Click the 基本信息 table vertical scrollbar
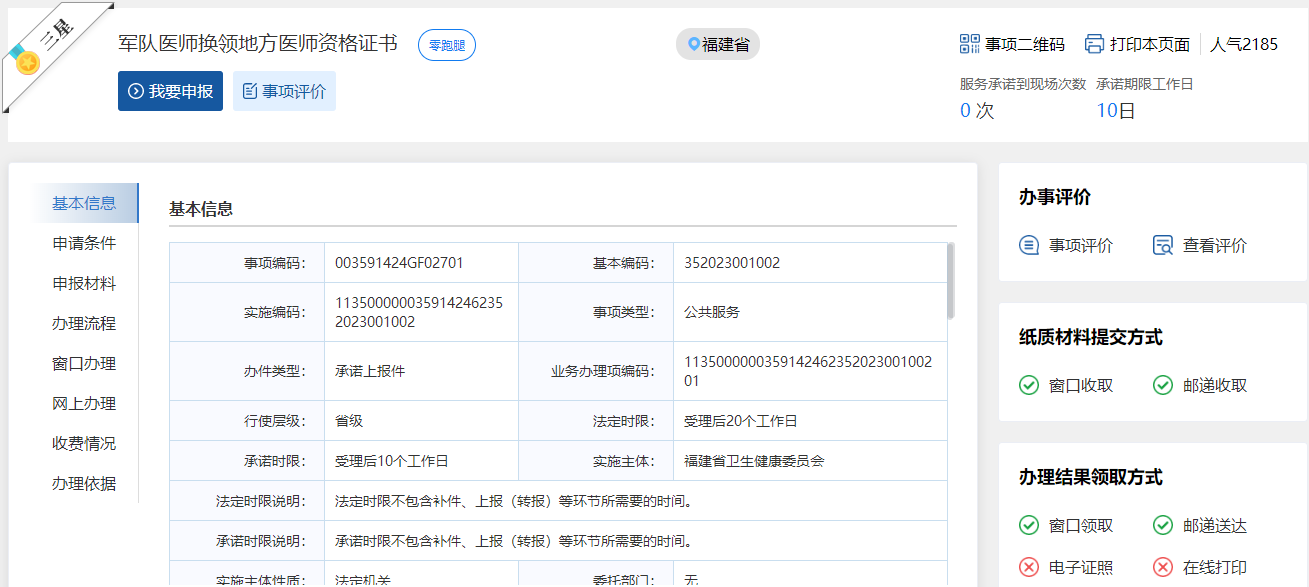 (x=950, y=280)
